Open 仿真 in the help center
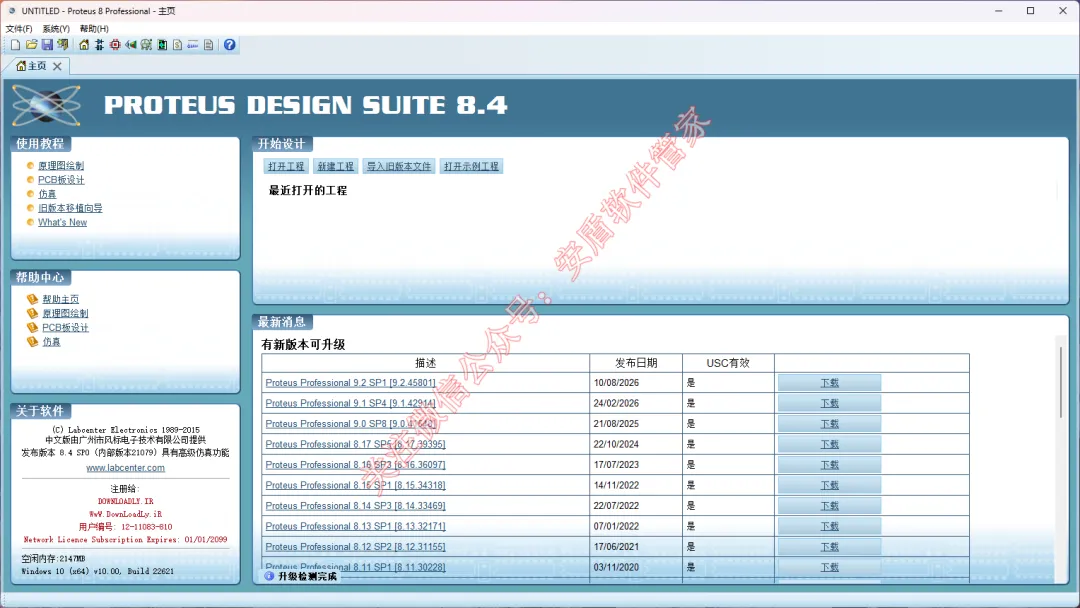This screenshot has width=1080, height=608. coord(52,342)
